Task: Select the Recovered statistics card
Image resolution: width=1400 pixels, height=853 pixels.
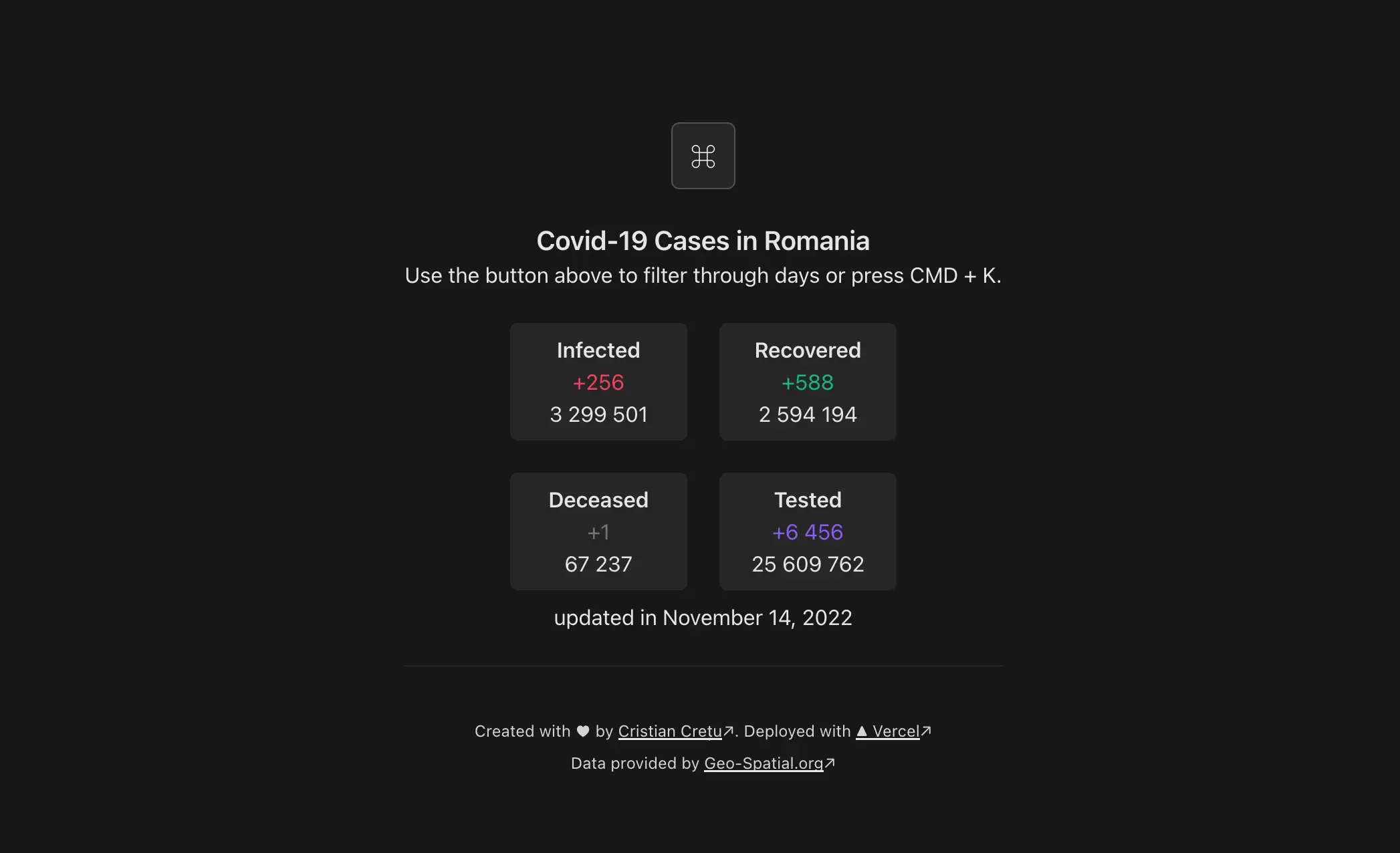Action: 807,382
